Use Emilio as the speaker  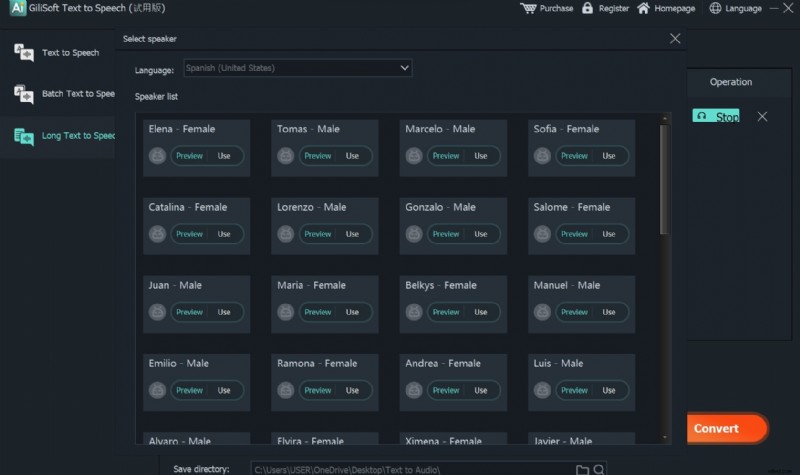click(x=224, y=390)
